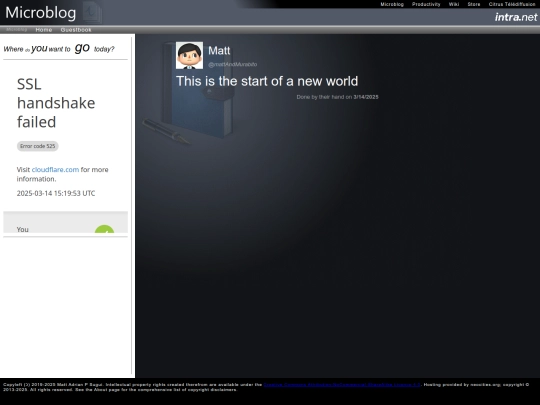Viewport: 540px width, 405px height.
Task: Open the Creative Commons license link in footer
Action: [x=342, y=385]
